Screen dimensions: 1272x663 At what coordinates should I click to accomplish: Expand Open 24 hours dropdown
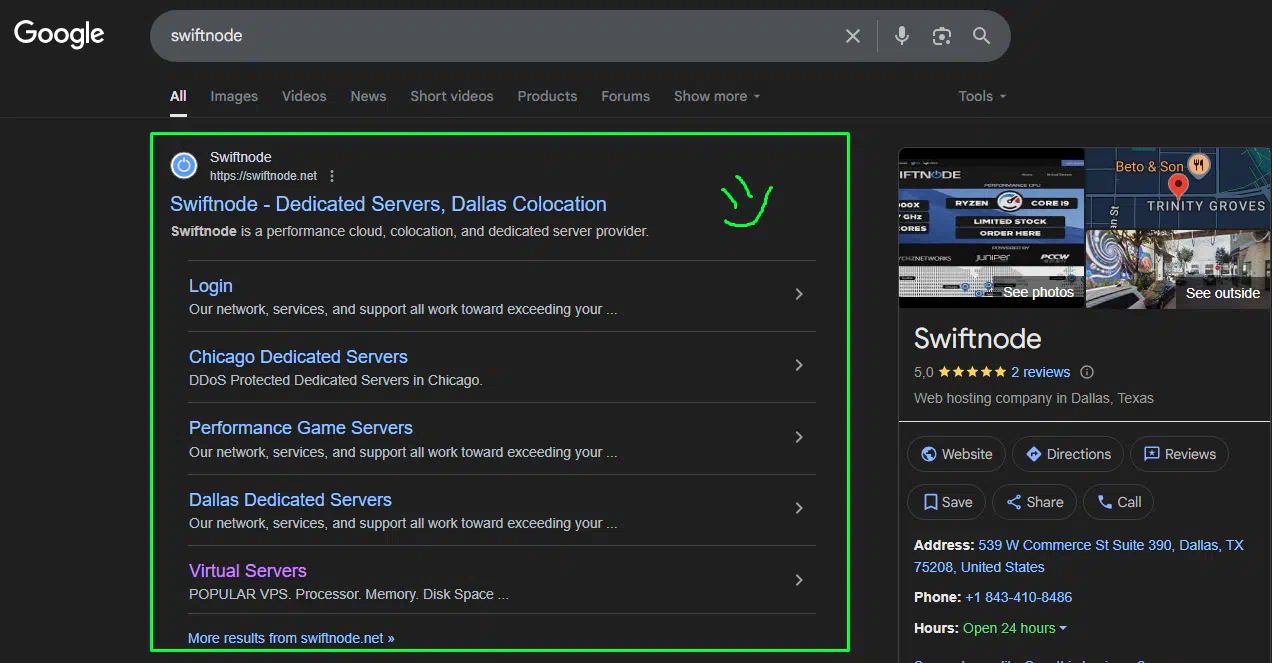1014,628
